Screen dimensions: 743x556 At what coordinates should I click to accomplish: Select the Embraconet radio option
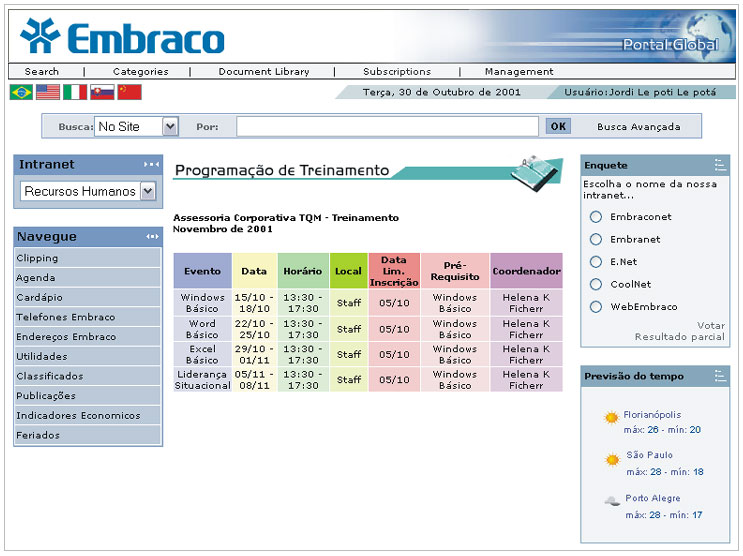tap(596, 217)
